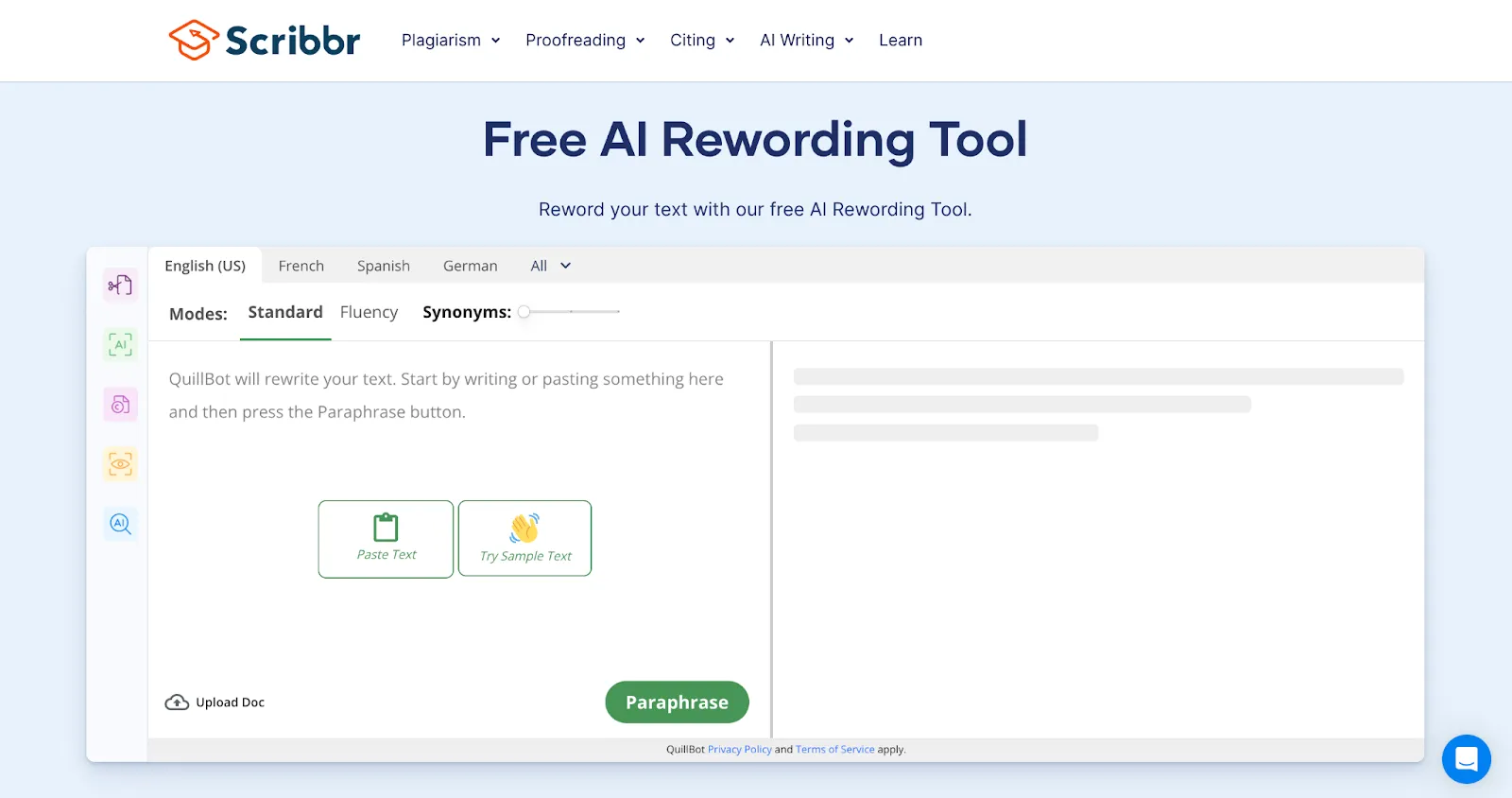This screenshot has height=798, width=1512.
Task: Click the clipboard Paste Text icon
Action: (386, 527)
